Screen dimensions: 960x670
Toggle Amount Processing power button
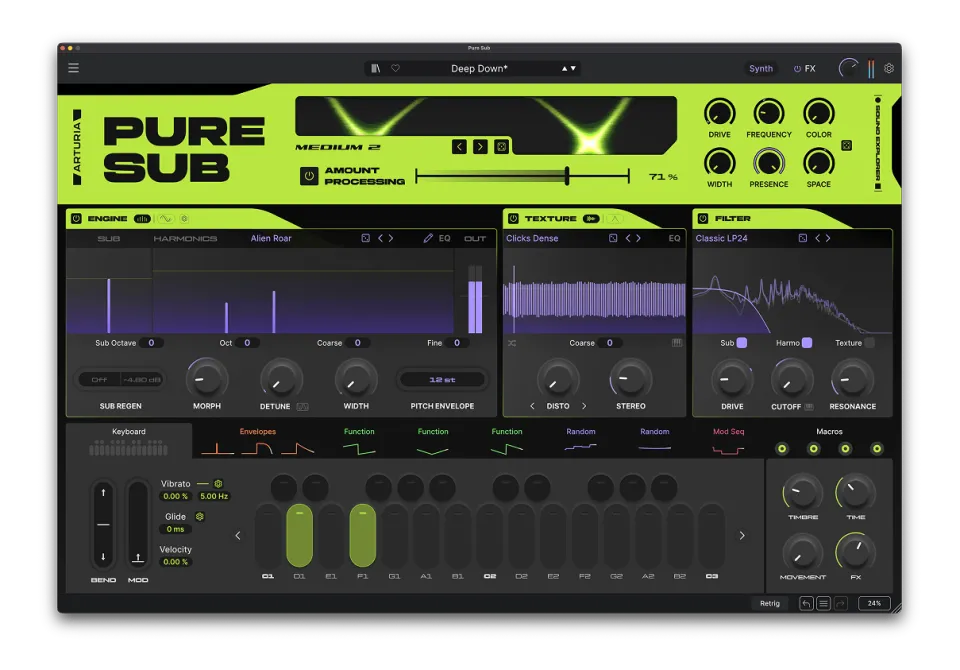pyautogui.click(x=309, y=176)
